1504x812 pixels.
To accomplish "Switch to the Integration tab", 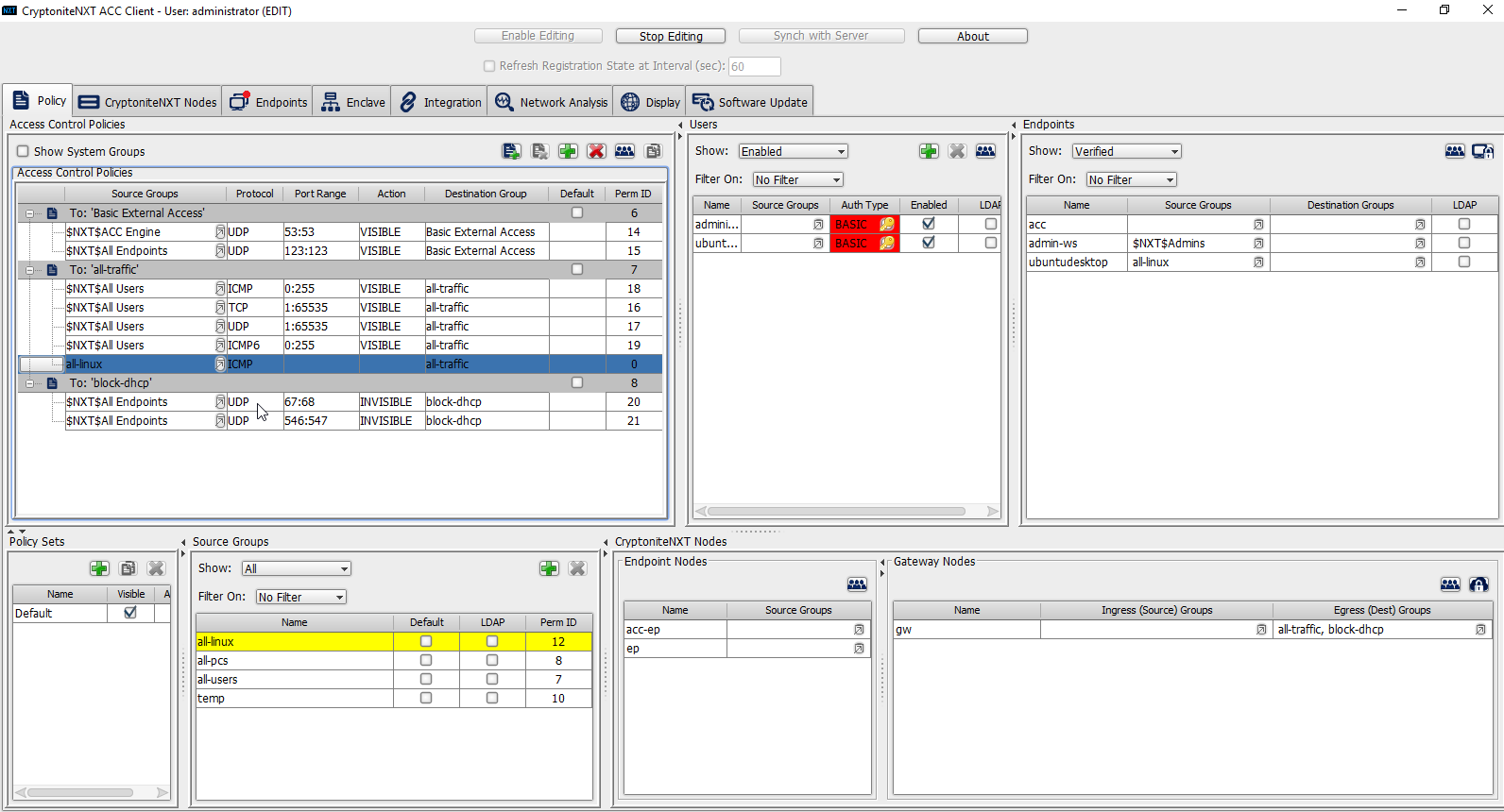I will click(x=439, y=102).
